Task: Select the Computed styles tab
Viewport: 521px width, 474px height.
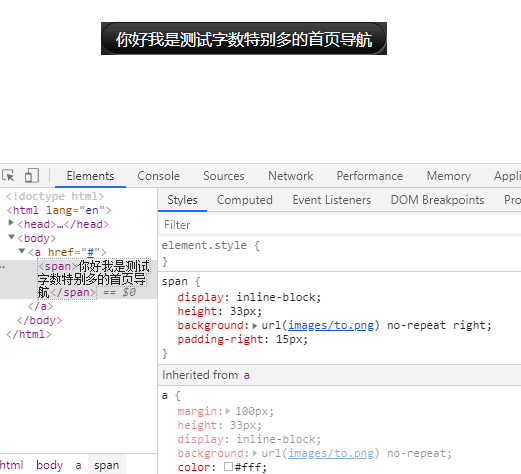Action: point(245,200)
